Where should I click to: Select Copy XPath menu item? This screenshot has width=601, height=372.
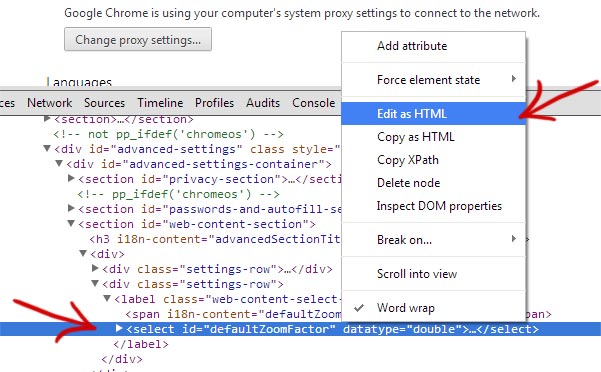tap(433, 160)
